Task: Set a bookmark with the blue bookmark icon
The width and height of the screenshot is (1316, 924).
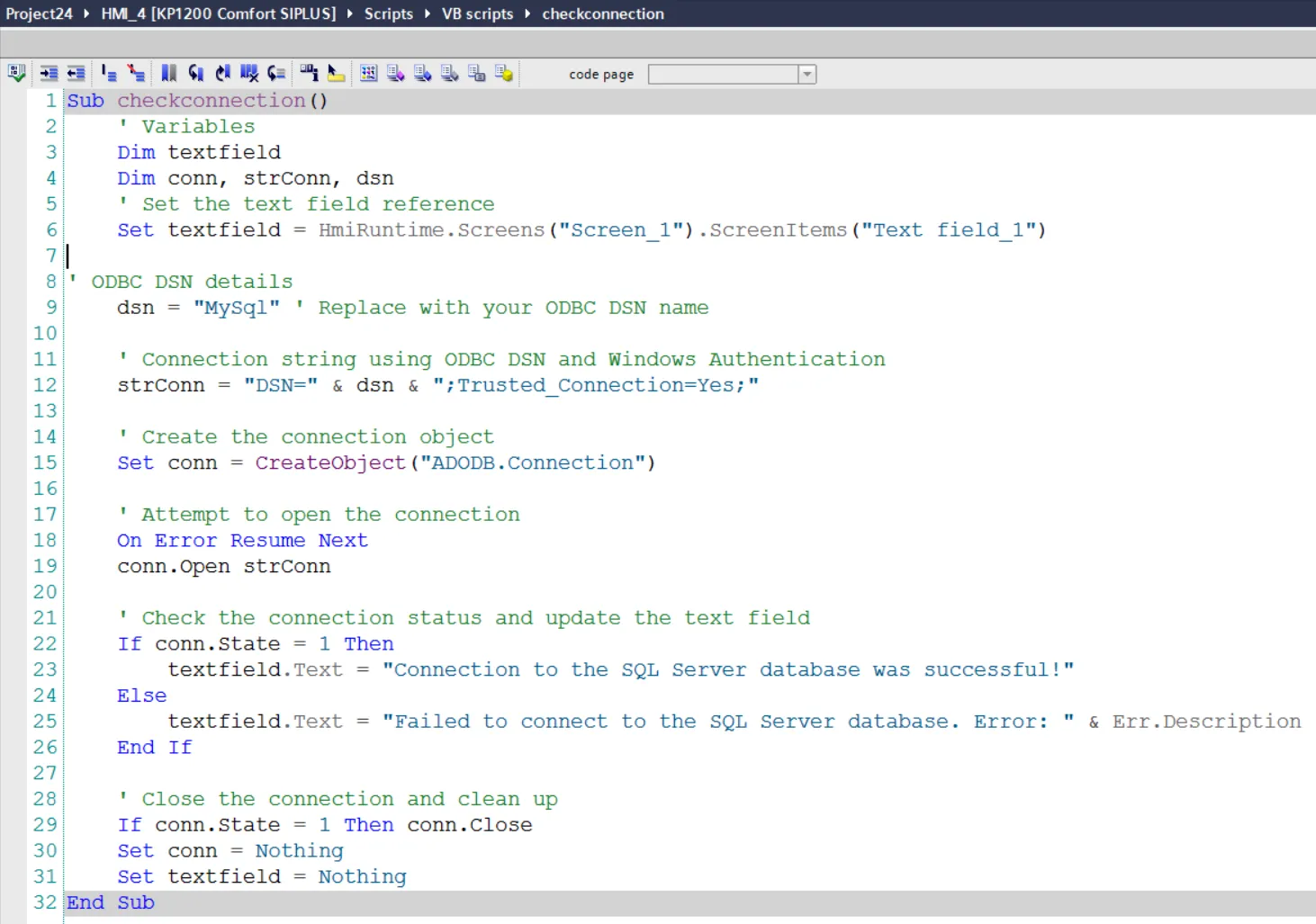Action: [x=168, y=74]
